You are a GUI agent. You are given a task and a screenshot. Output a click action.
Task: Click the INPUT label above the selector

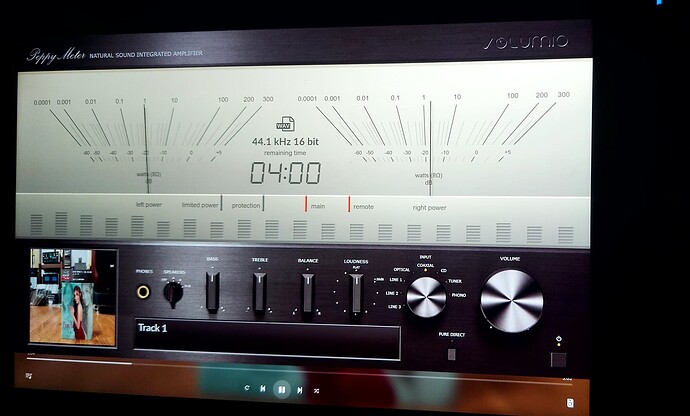[x=425, y=257]
